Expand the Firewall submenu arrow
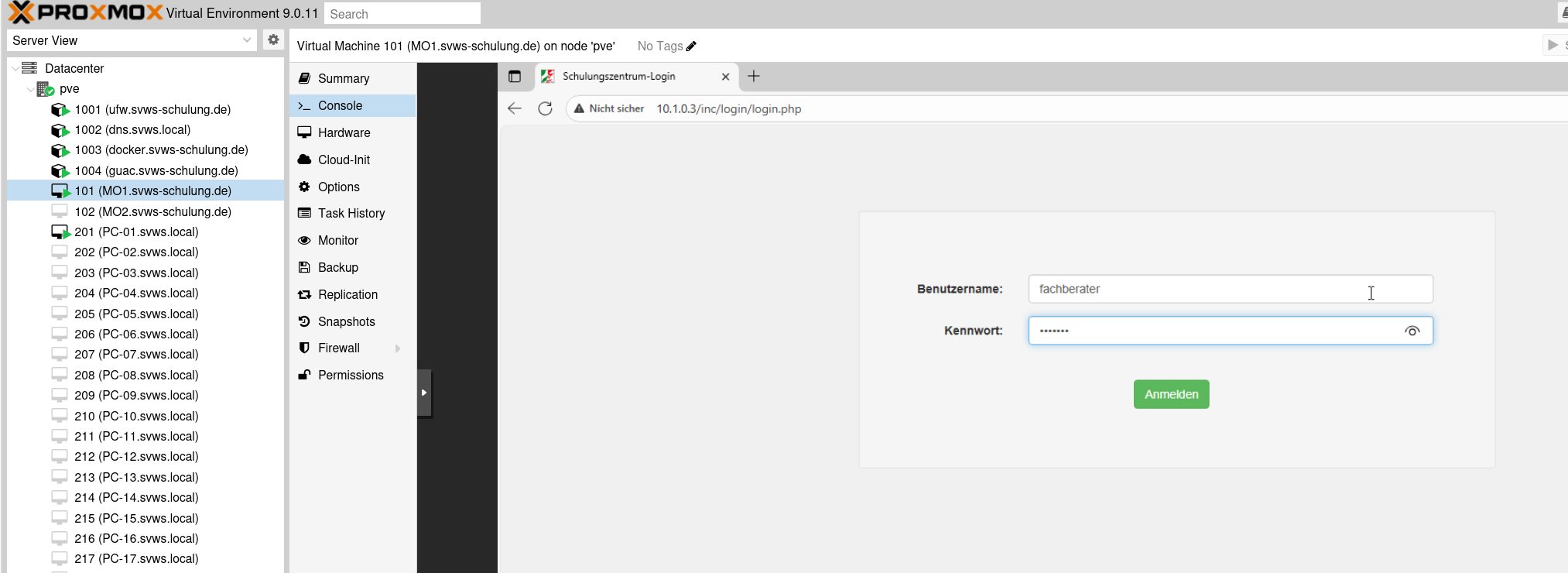 pyautogui.click(x=398, y=348)
